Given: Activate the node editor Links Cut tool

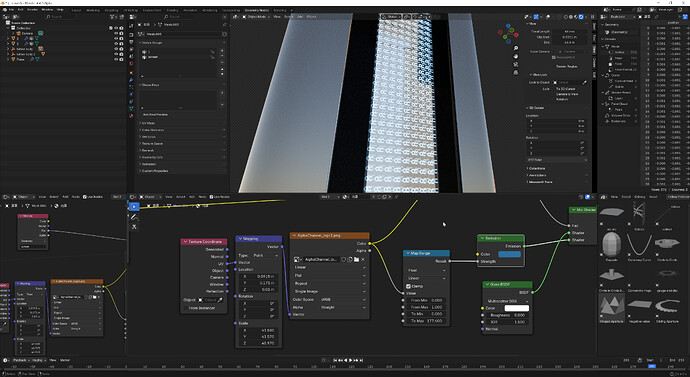Looking at the screenshot, I should click(x=134, y=227).
